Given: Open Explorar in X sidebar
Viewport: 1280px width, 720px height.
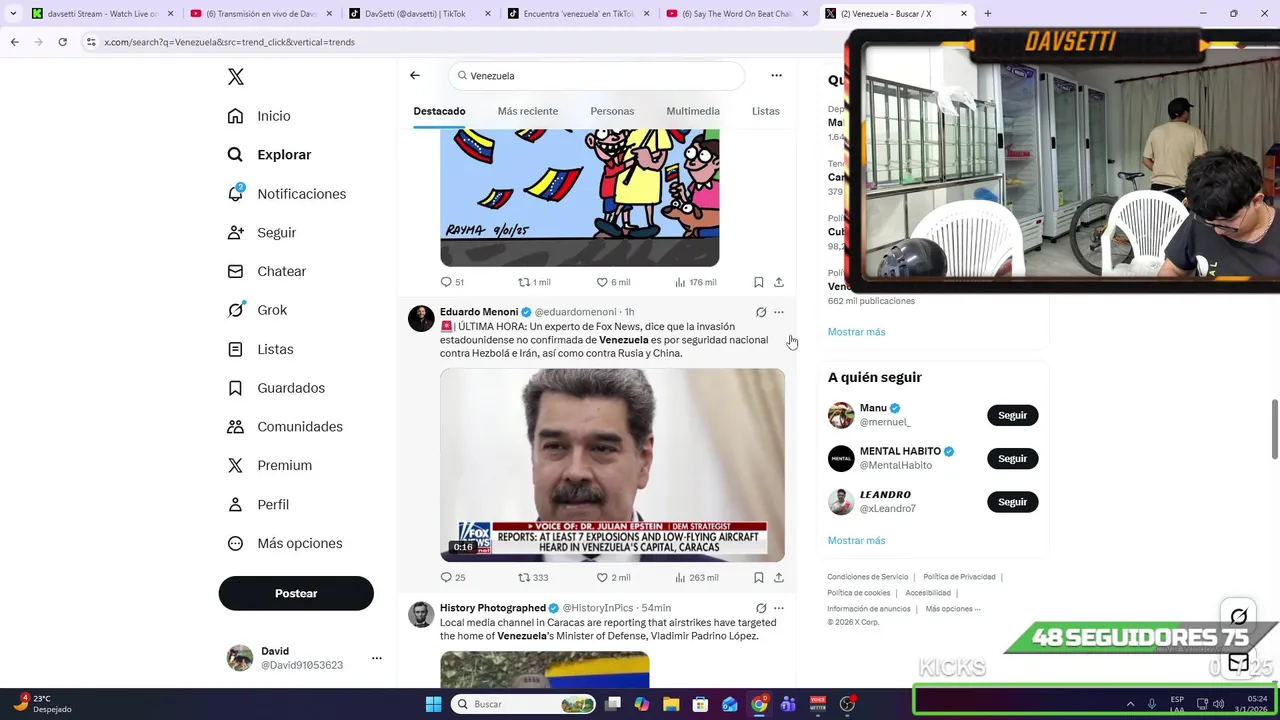Looking at the screenshot, I should (x=269, y=155).
